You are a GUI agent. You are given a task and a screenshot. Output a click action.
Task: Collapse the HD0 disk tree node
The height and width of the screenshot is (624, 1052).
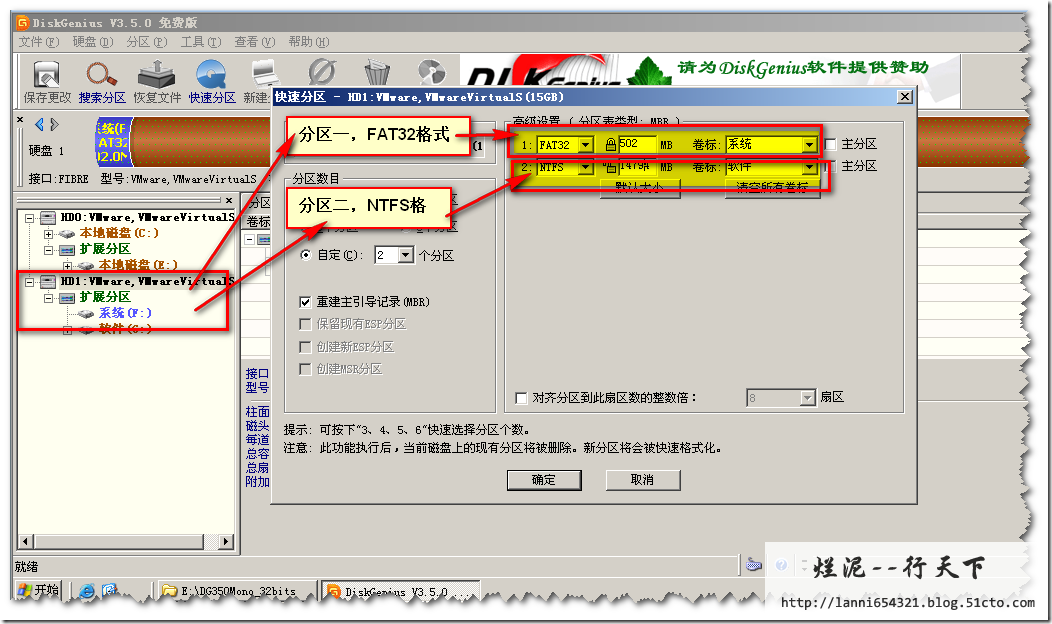click(x=30, y=218)
